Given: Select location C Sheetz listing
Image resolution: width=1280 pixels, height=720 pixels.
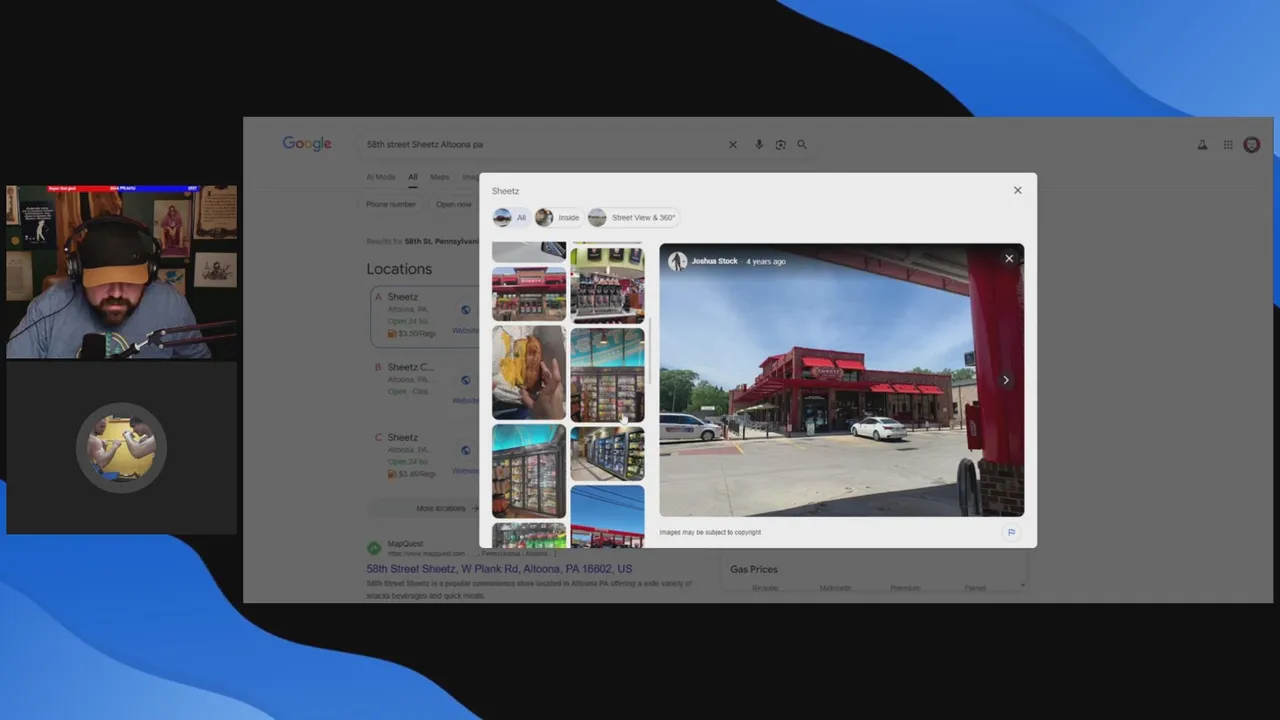Looking at the screenshot, I should tap(425, 455).
